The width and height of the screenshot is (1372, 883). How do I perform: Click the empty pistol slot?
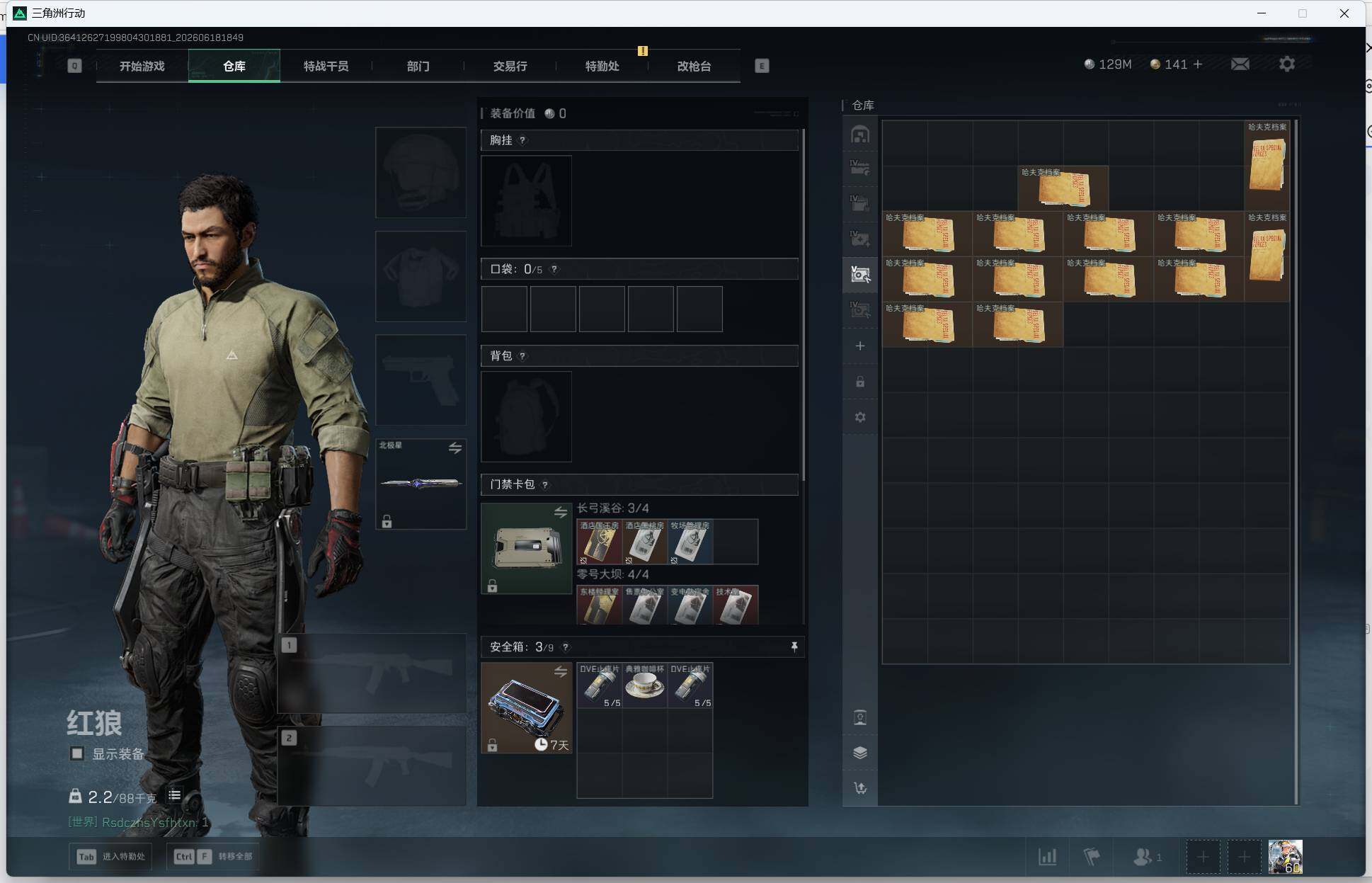[421, 380]
